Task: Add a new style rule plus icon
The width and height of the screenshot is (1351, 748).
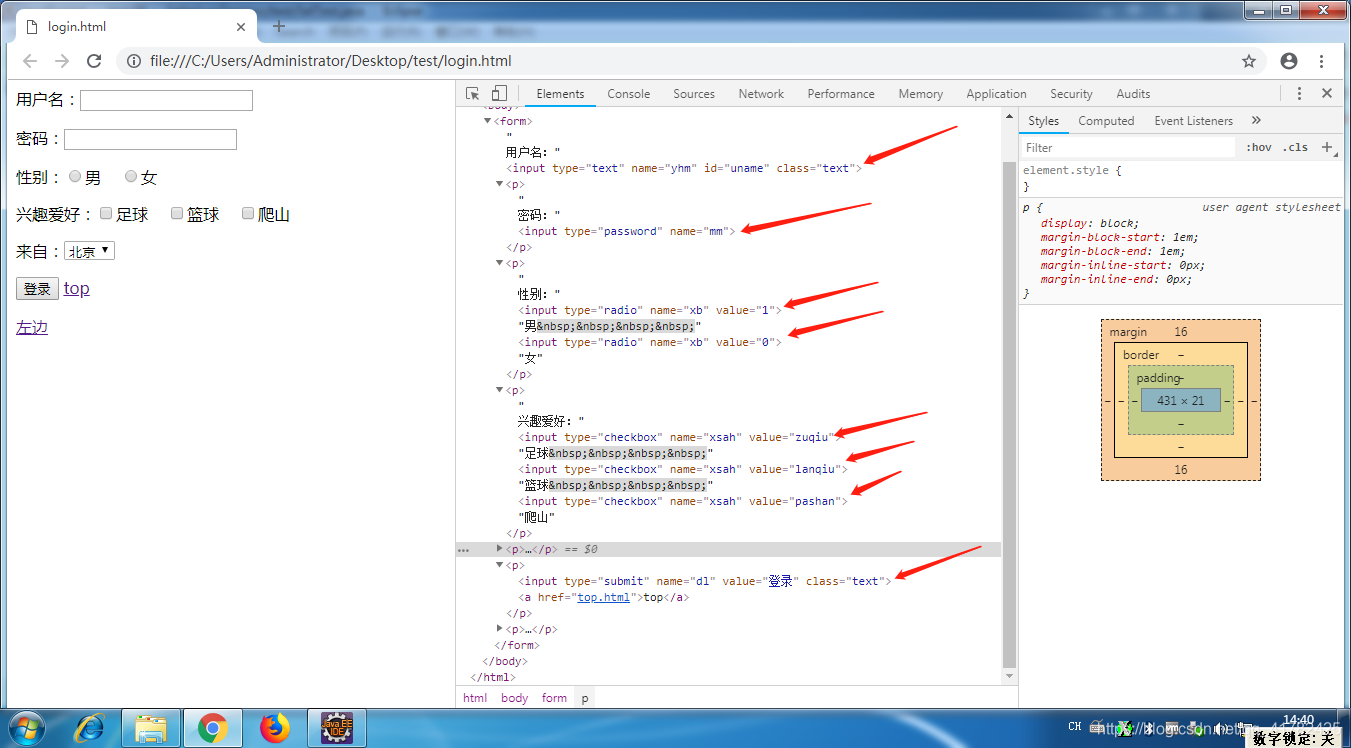Action: pos(1327,147)
